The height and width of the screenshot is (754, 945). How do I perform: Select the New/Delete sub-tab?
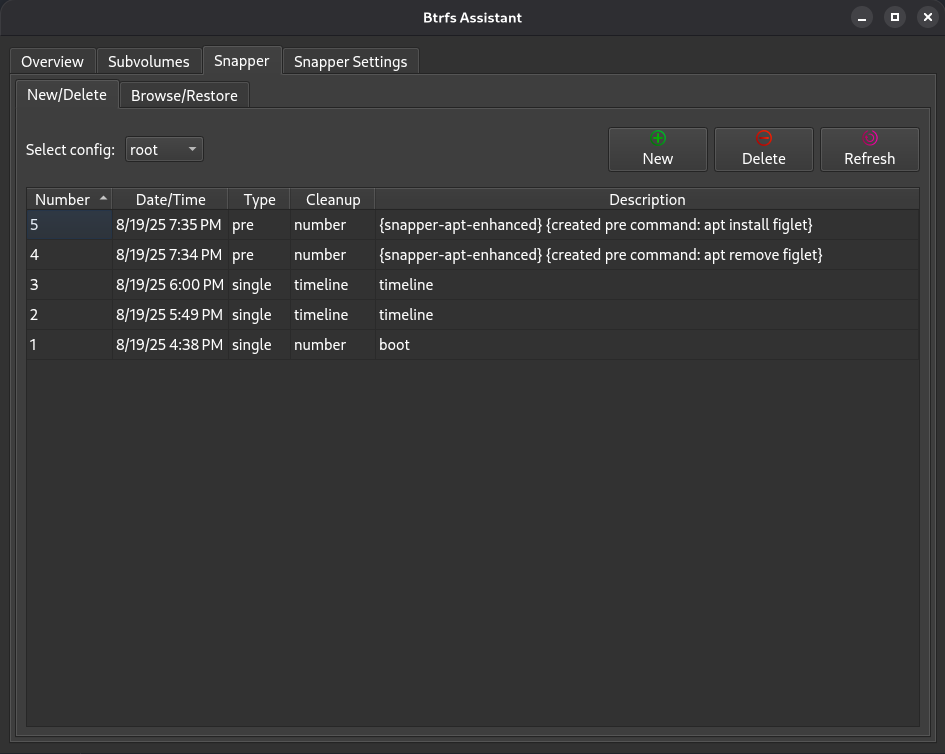[x=67, y=95]
